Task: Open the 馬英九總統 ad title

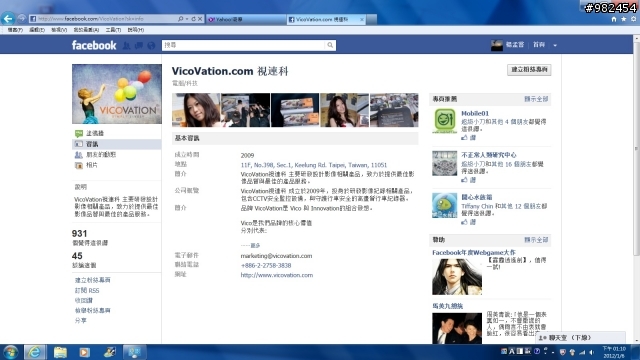Action: (447, 306)
